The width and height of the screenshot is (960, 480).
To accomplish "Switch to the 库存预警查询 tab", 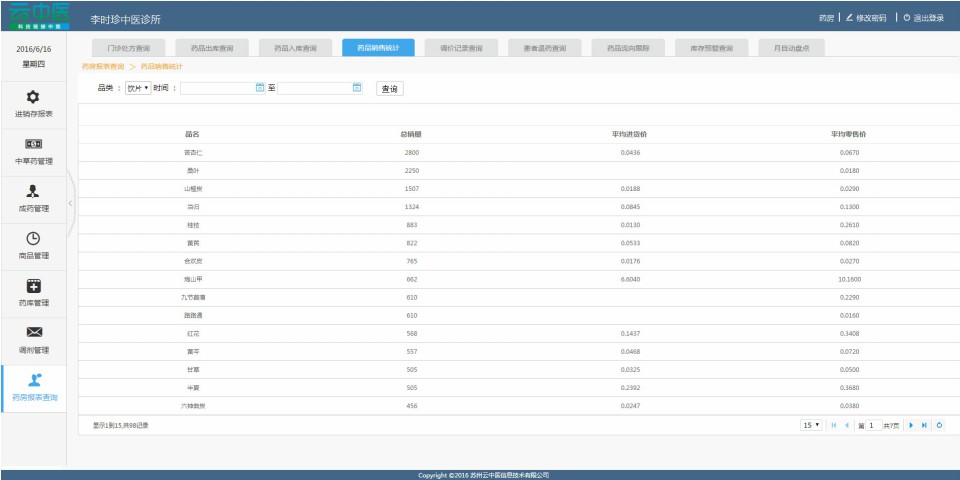I will (711, 48).
